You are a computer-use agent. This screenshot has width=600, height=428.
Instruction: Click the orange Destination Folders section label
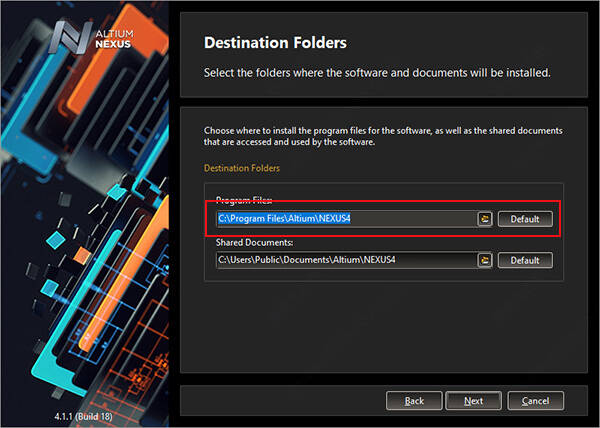tap(242, 168)
